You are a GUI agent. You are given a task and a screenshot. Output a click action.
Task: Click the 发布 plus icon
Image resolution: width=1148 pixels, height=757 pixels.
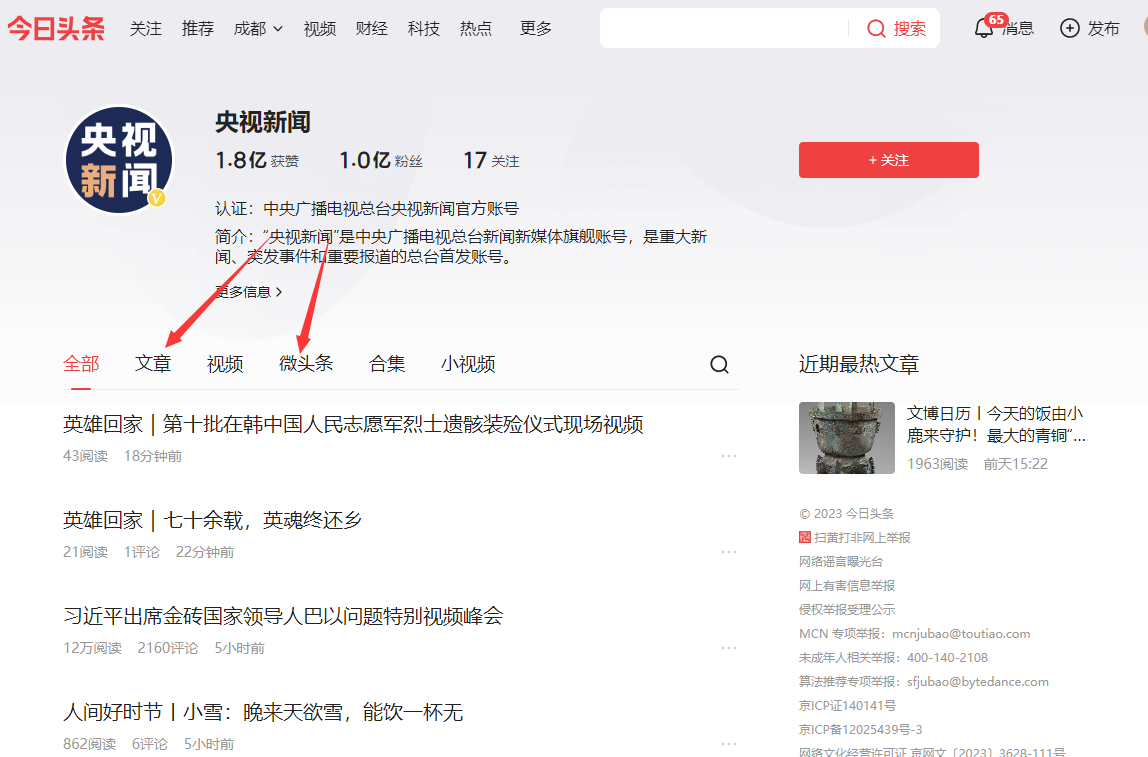pos(1070,28)
